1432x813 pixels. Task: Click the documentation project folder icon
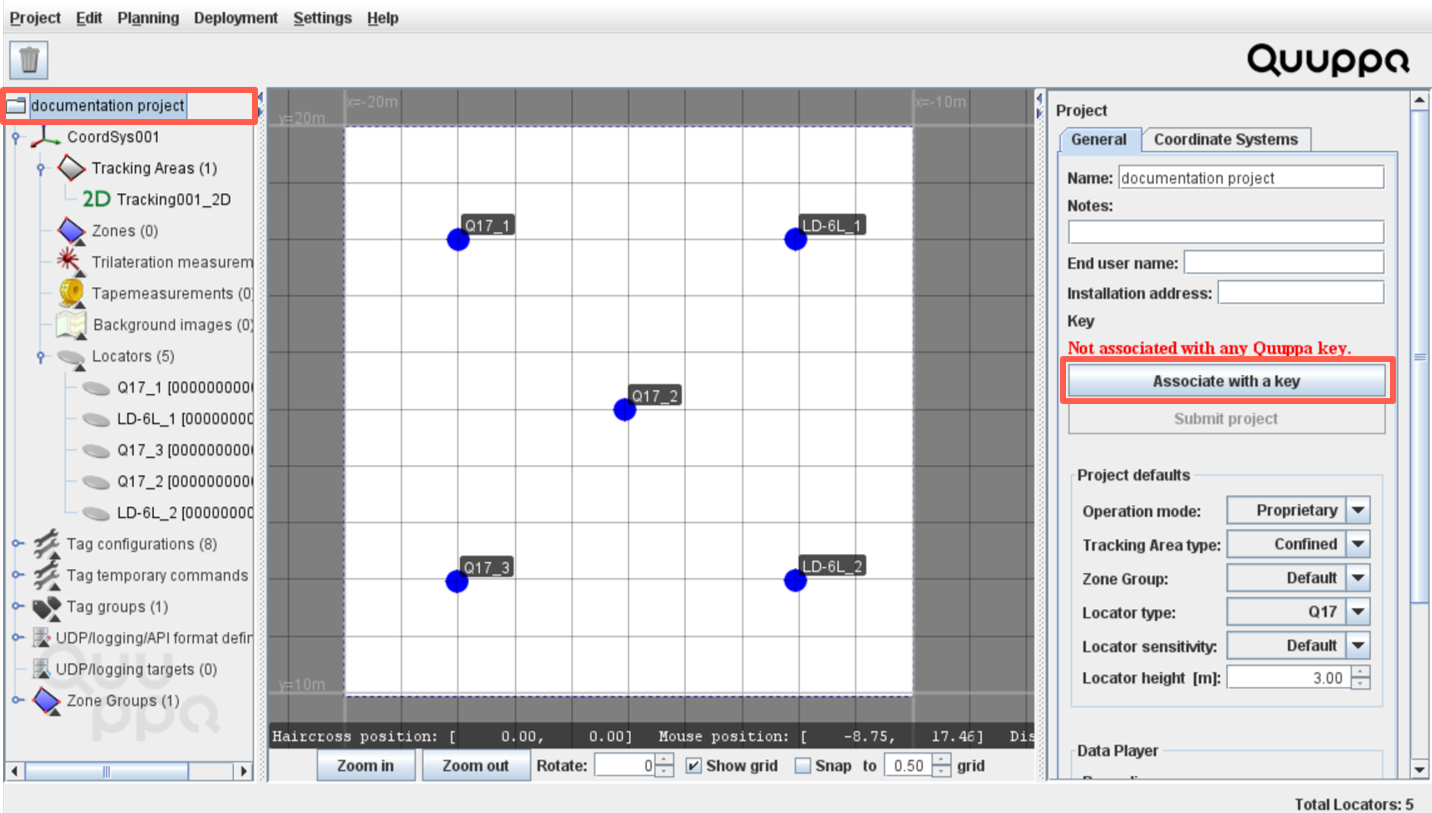click(x=16, y=106)
